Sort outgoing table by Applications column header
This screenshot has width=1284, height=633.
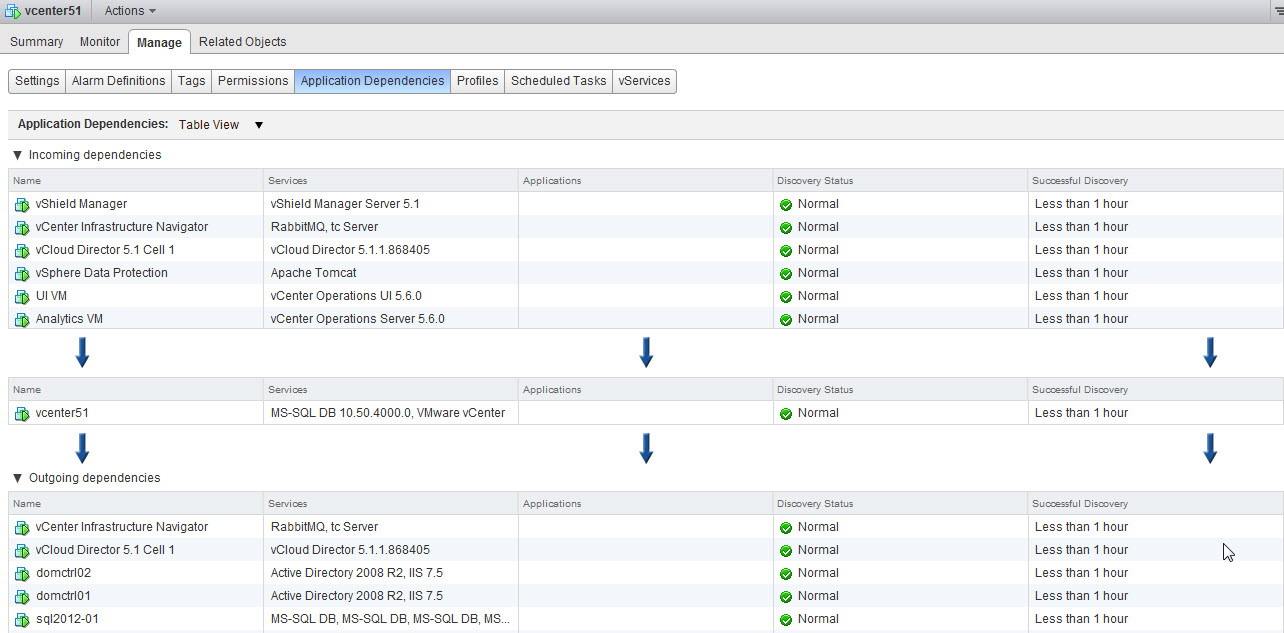pos(645,504)
